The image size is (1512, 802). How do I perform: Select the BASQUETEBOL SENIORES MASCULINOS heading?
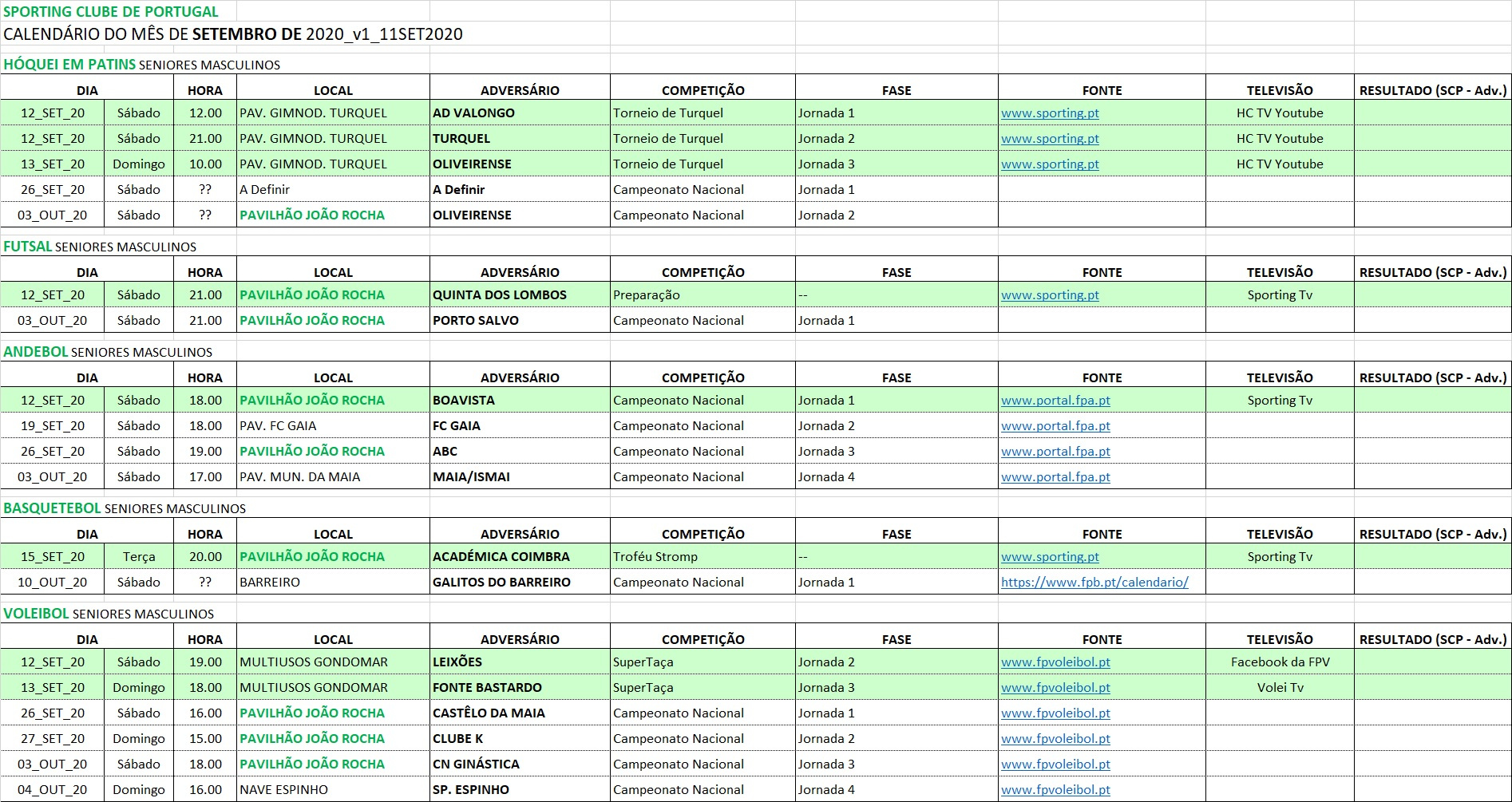click(x=125, y=508)
